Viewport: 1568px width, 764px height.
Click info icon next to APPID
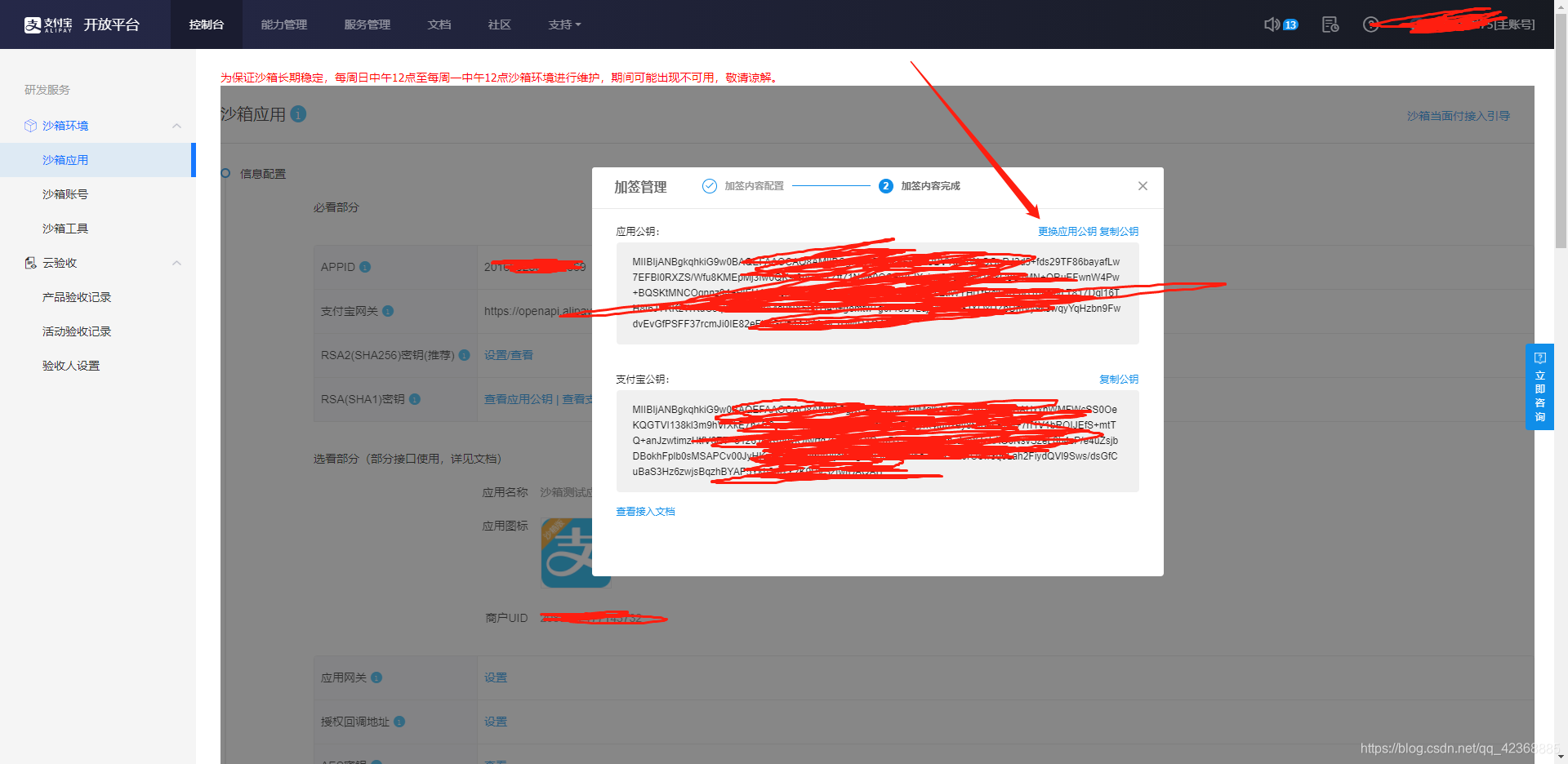[x=365, y=267]
